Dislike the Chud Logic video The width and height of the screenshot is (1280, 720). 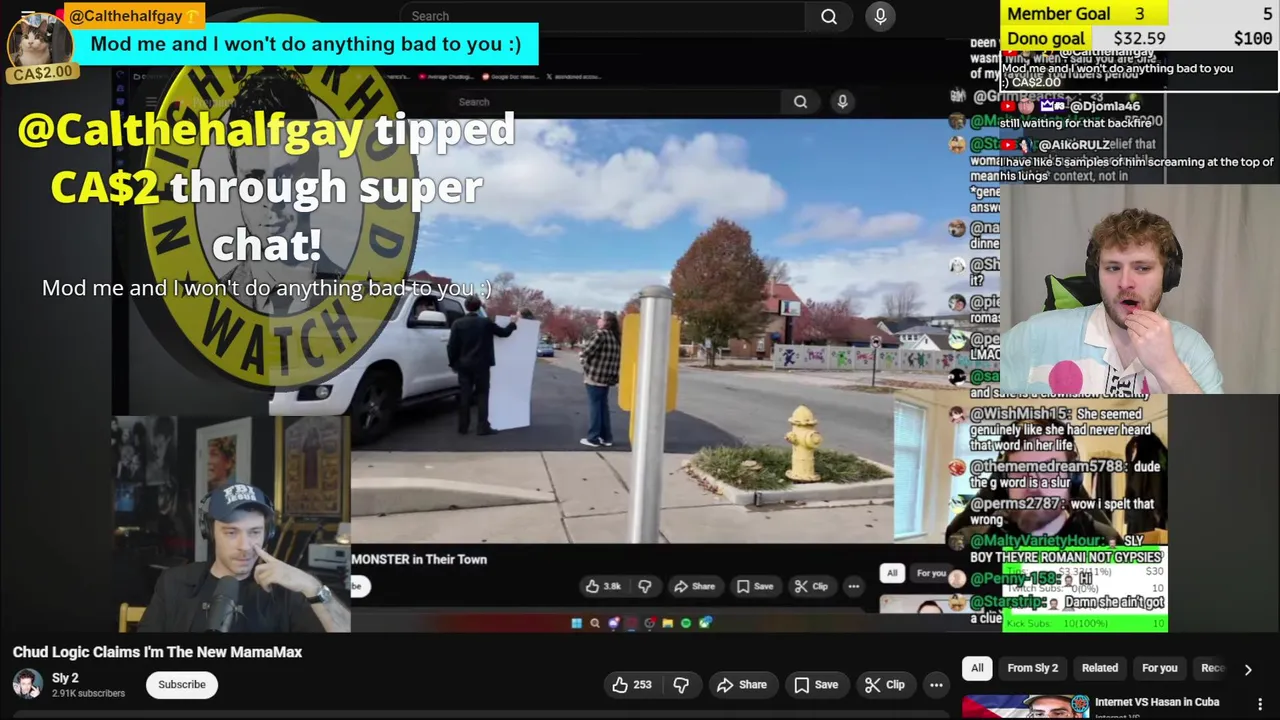click(681, 685)
